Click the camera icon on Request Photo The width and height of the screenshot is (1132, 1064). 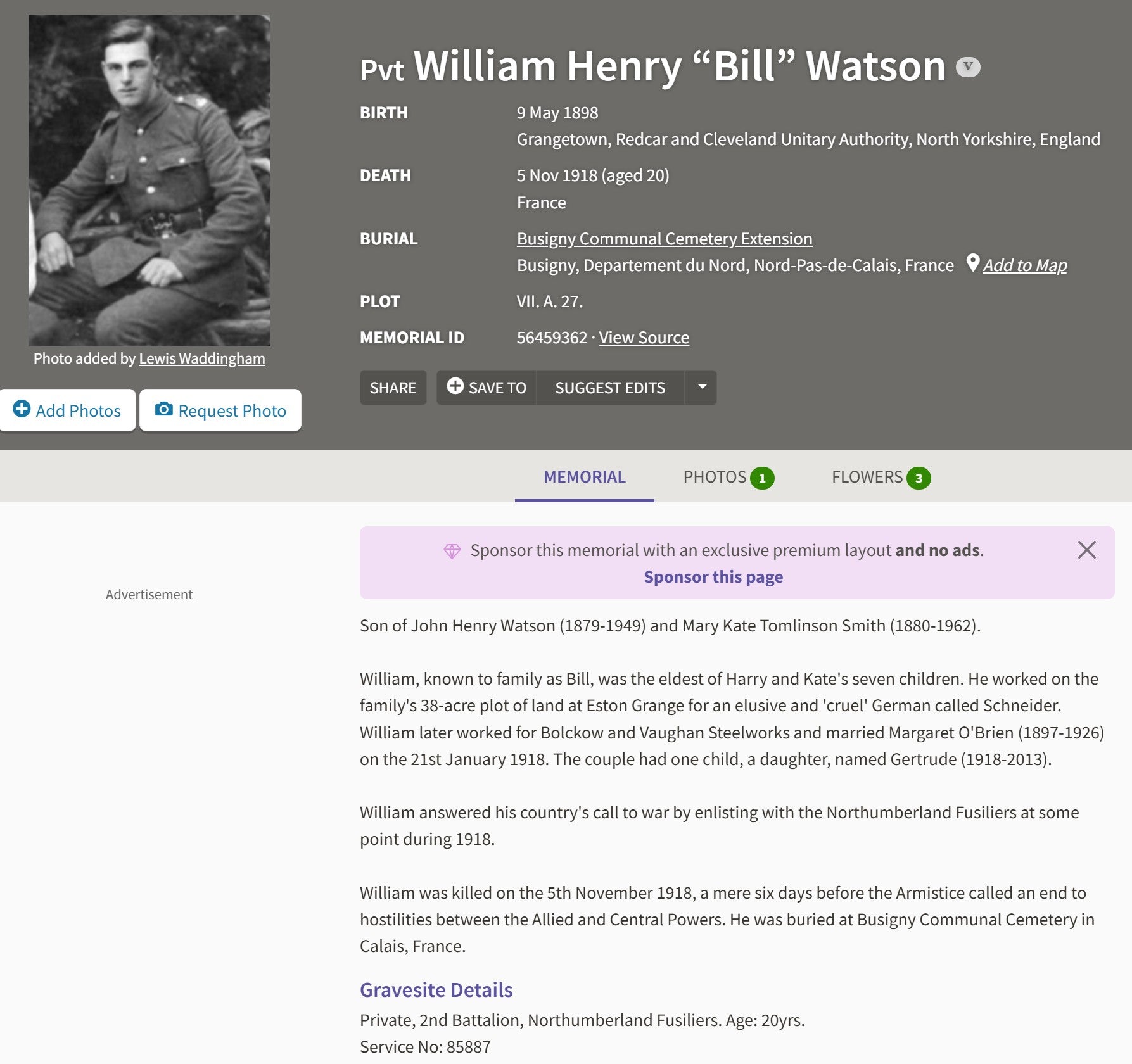point(164,409)
